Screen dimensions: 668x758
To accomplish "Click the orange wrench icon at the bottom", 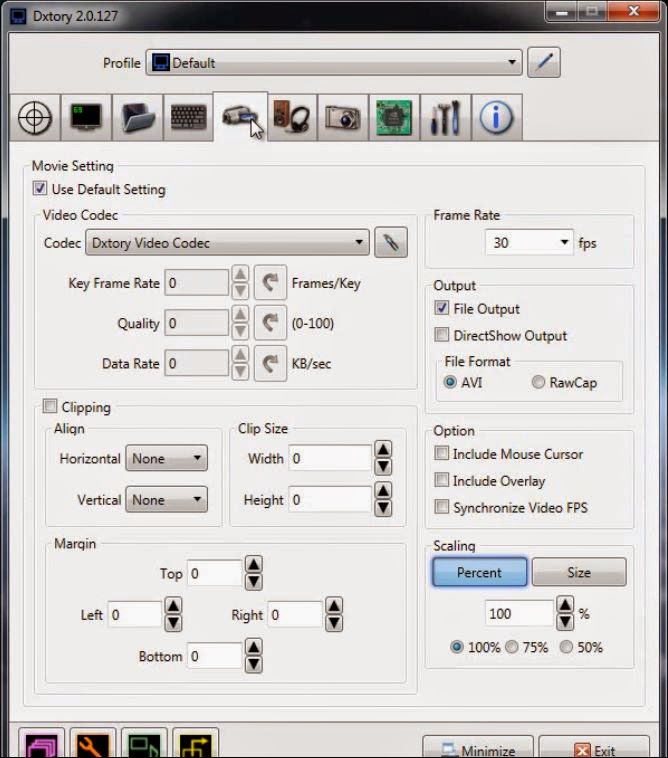I will [93, 743].
